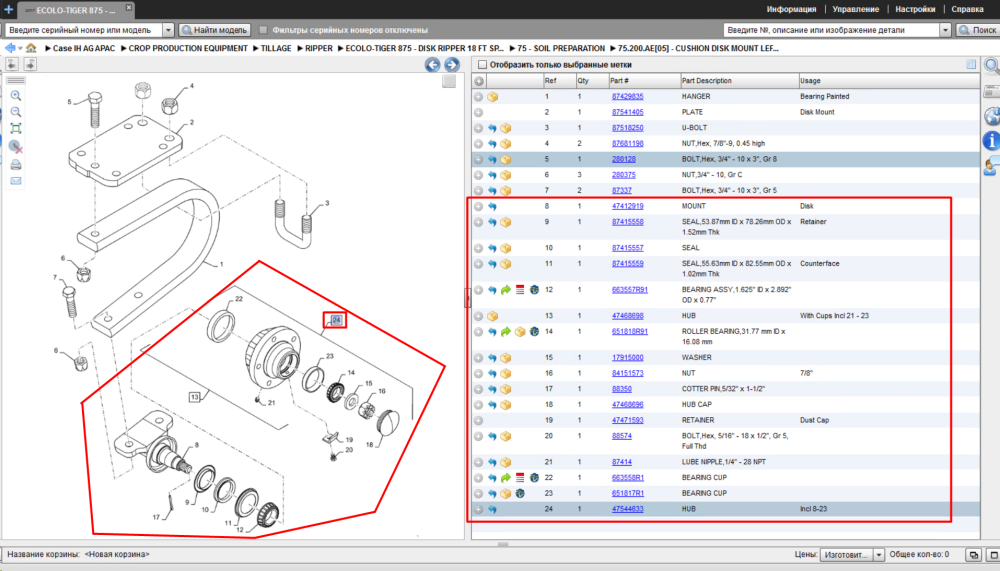Email the parts diagram via envelope icon

[x=16, y=181]
